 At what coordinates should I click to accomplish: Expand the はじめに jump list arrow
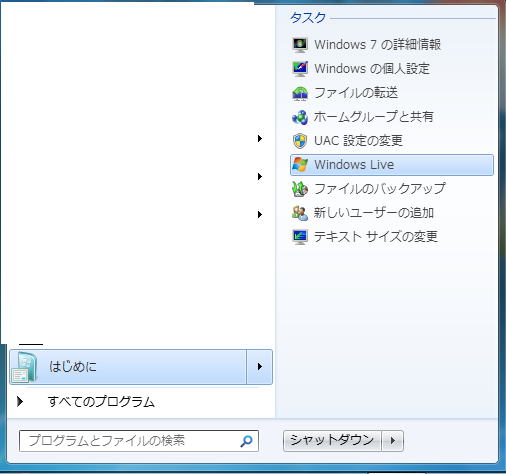[x=260, y=367]
